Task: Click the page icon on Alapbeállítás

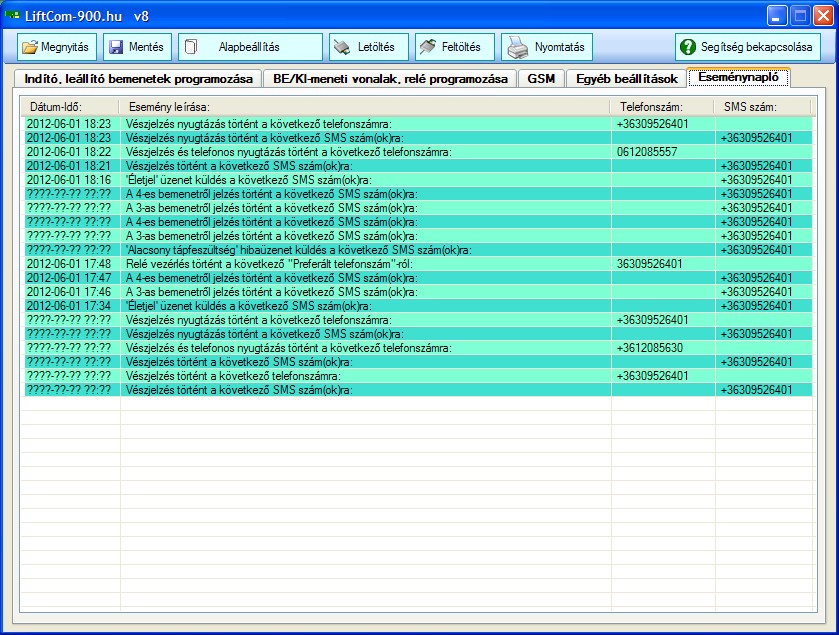Action: [191, 47]
